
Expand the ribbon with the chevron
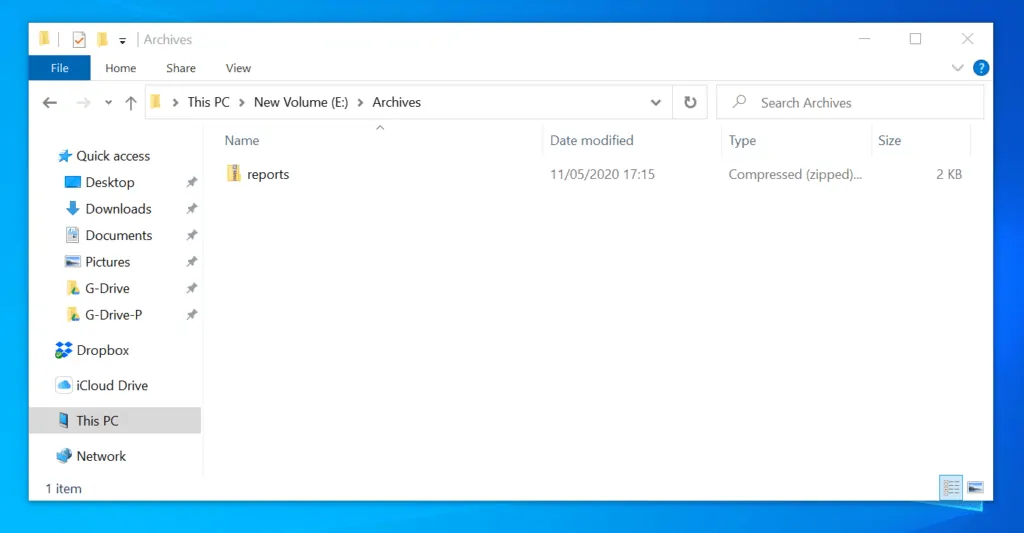(x=957, y=68)
